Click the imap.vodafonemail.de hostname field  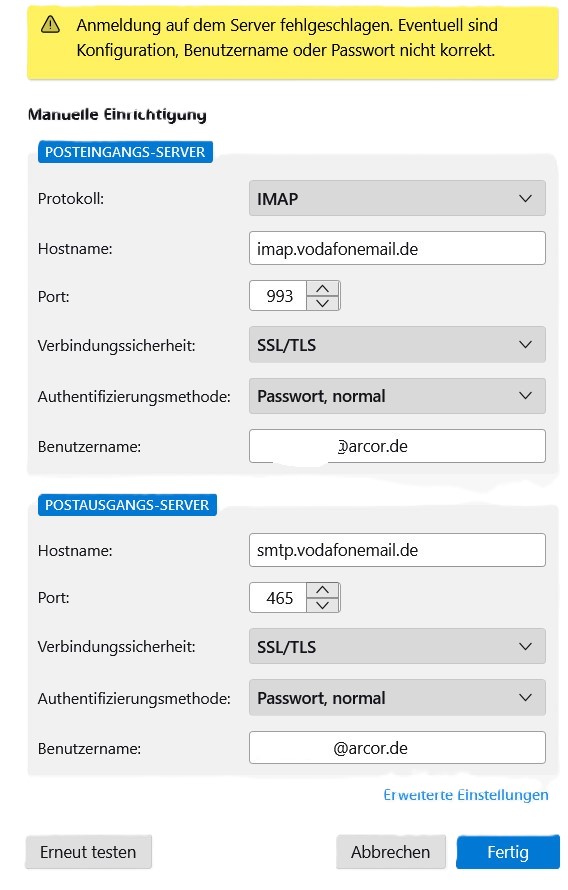click(397, 248)
